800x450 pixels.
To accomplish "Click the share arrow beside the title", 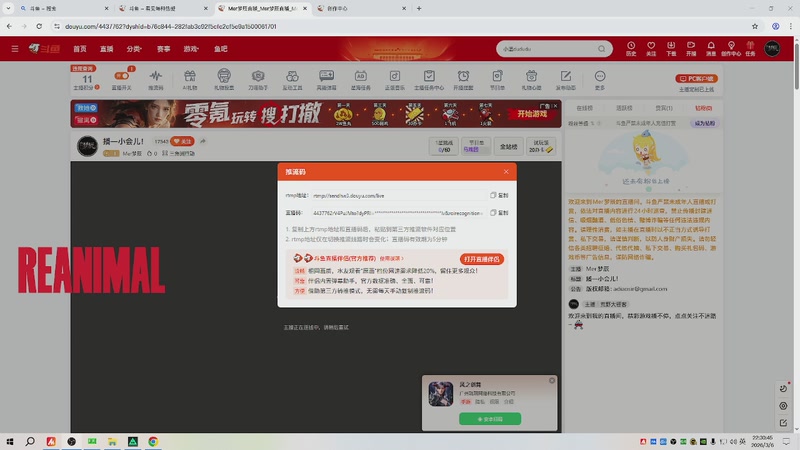I will coord(203,141).
